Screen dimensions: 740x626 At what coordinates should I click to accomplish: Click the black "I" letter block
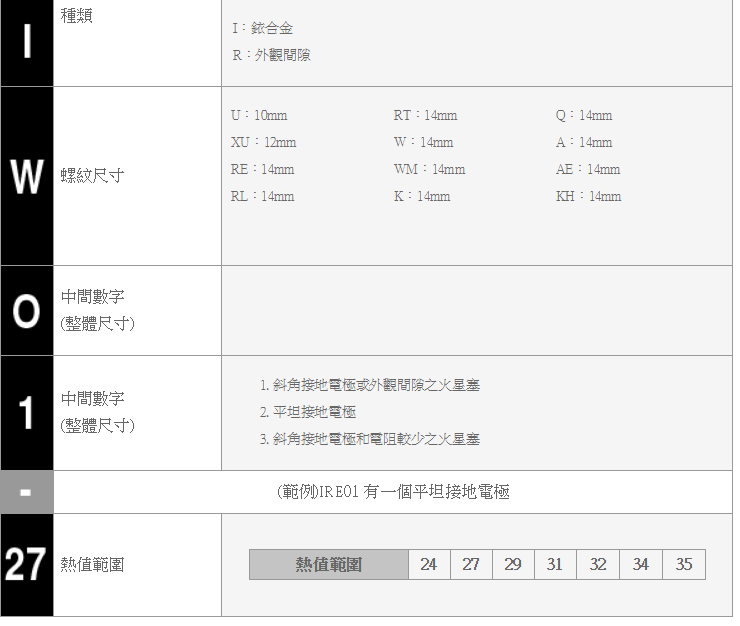(27, 43)
